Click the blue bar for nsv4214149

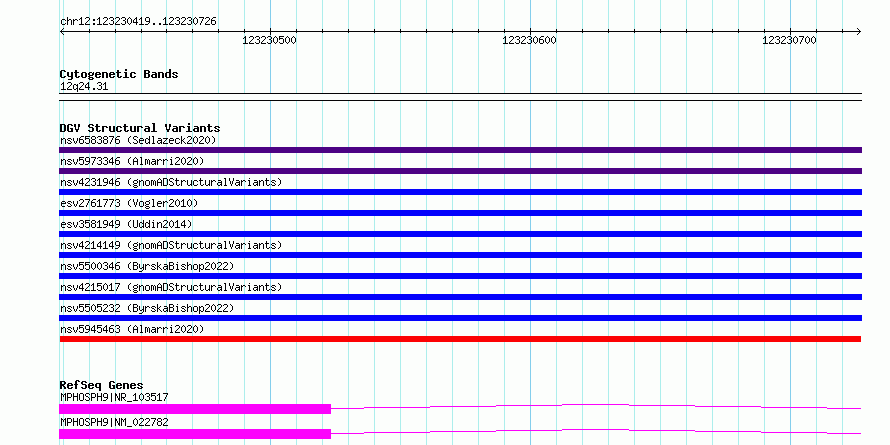pyautogui.click(x=460, y=255)
